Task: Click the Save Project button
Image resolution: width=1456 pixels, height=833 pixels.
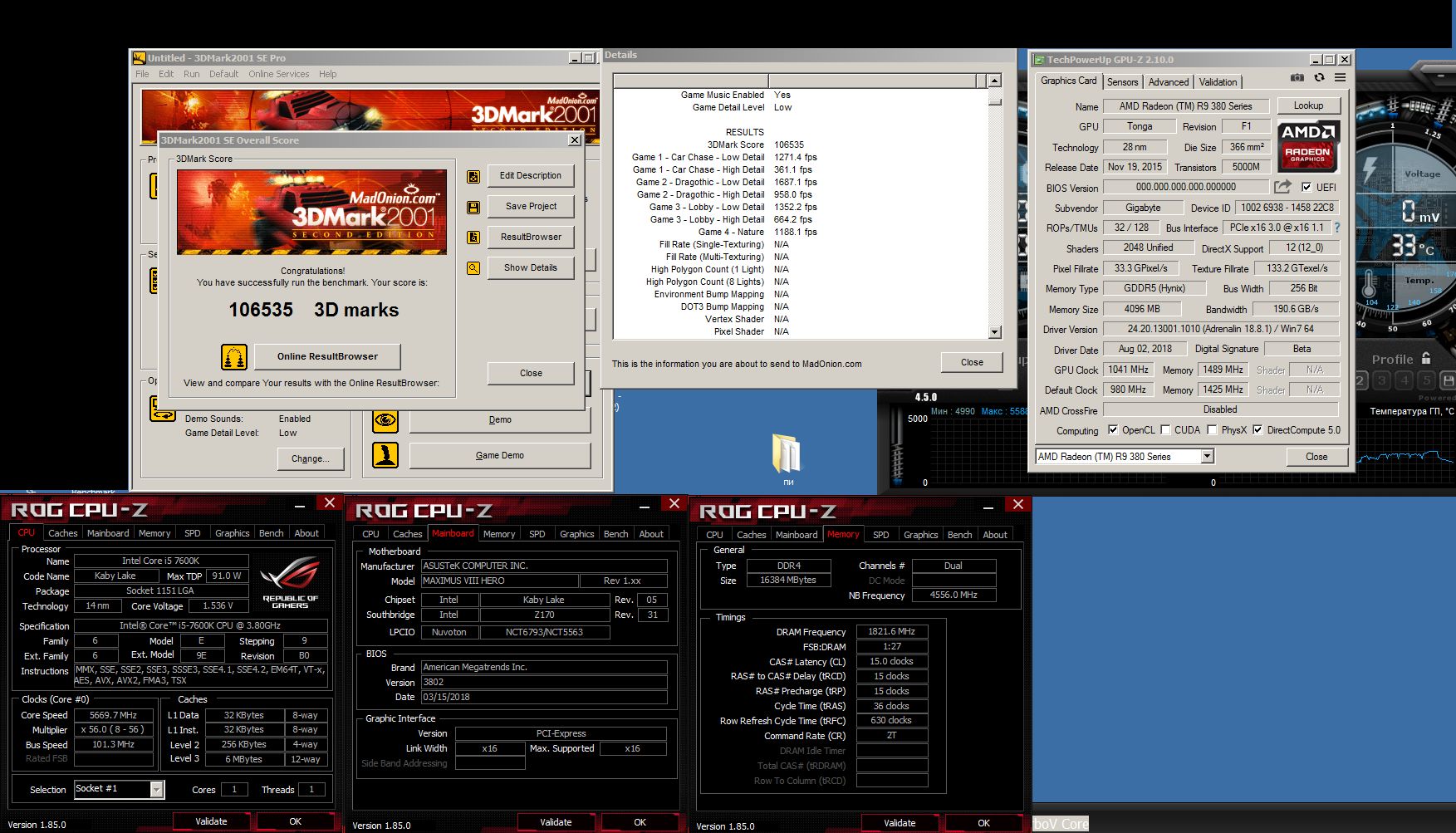Action: click(x=531, y=207)
